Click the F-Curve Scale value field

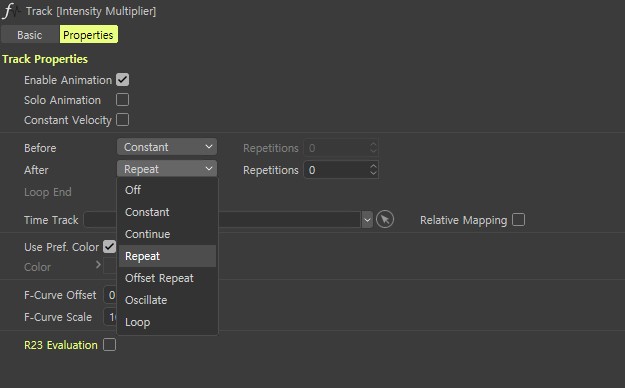110,317
